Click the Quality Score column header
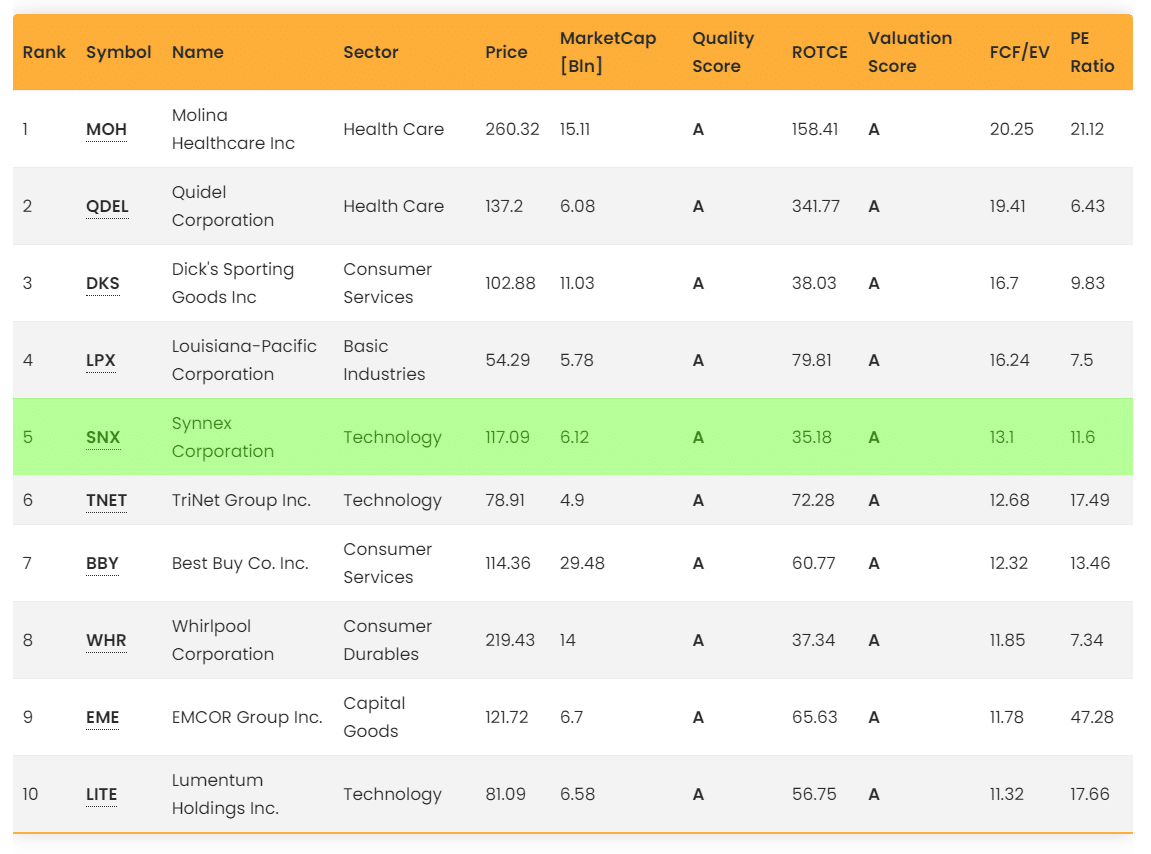 [x=723, y=52]
